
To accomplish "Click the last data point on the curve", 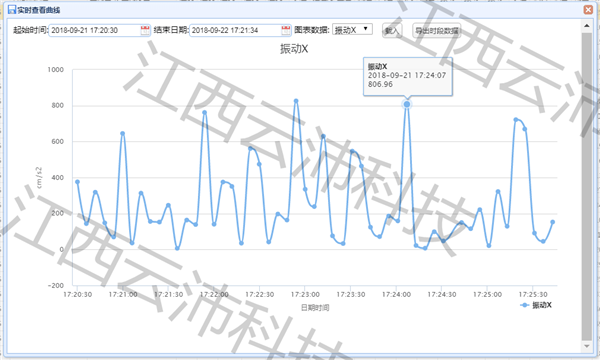I will pyautogui.click(x=553, y=222).
